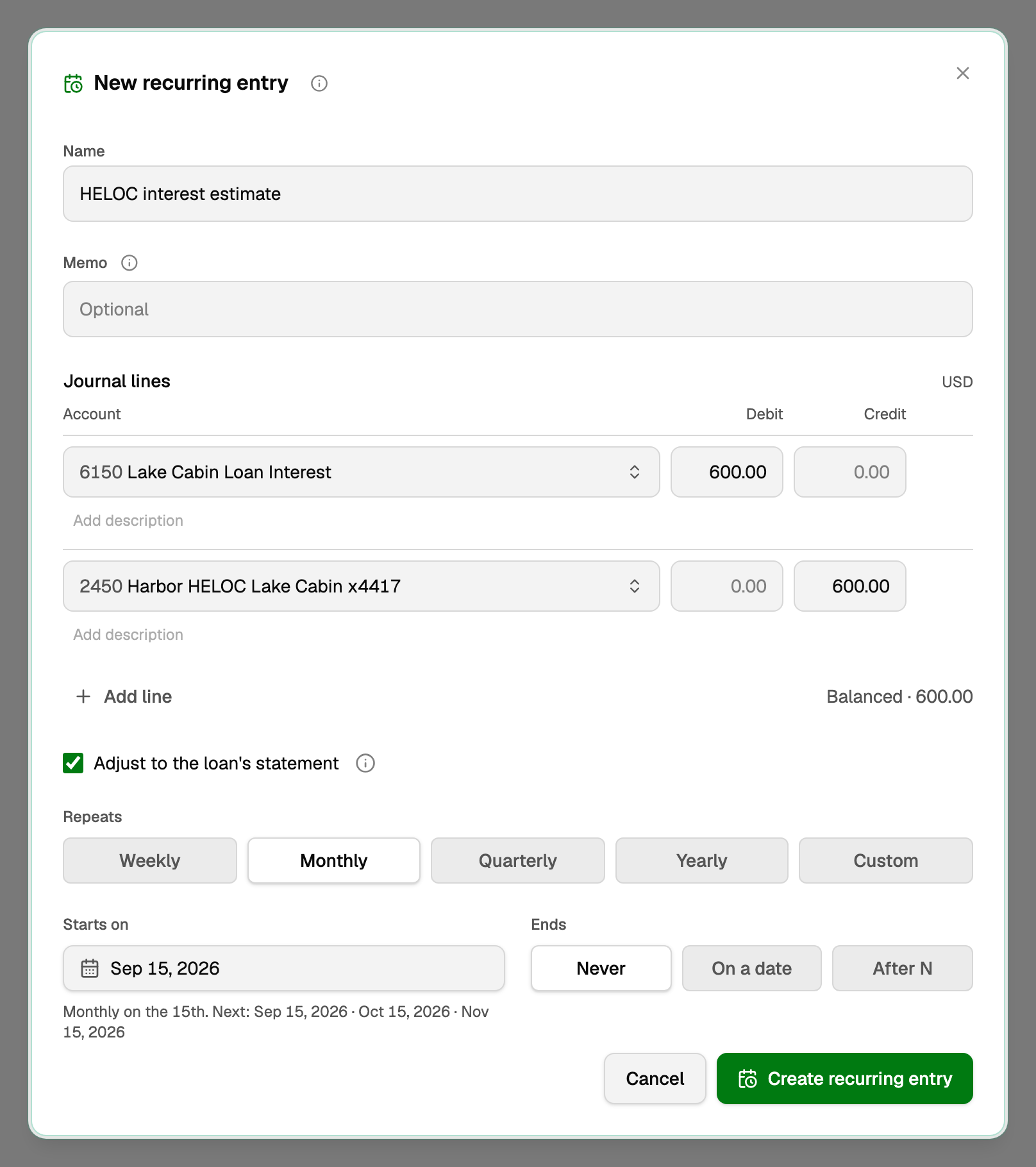1036x1167 pixels.
Task: Close the New recurring entry dialog
Action: tap(963, 73)
